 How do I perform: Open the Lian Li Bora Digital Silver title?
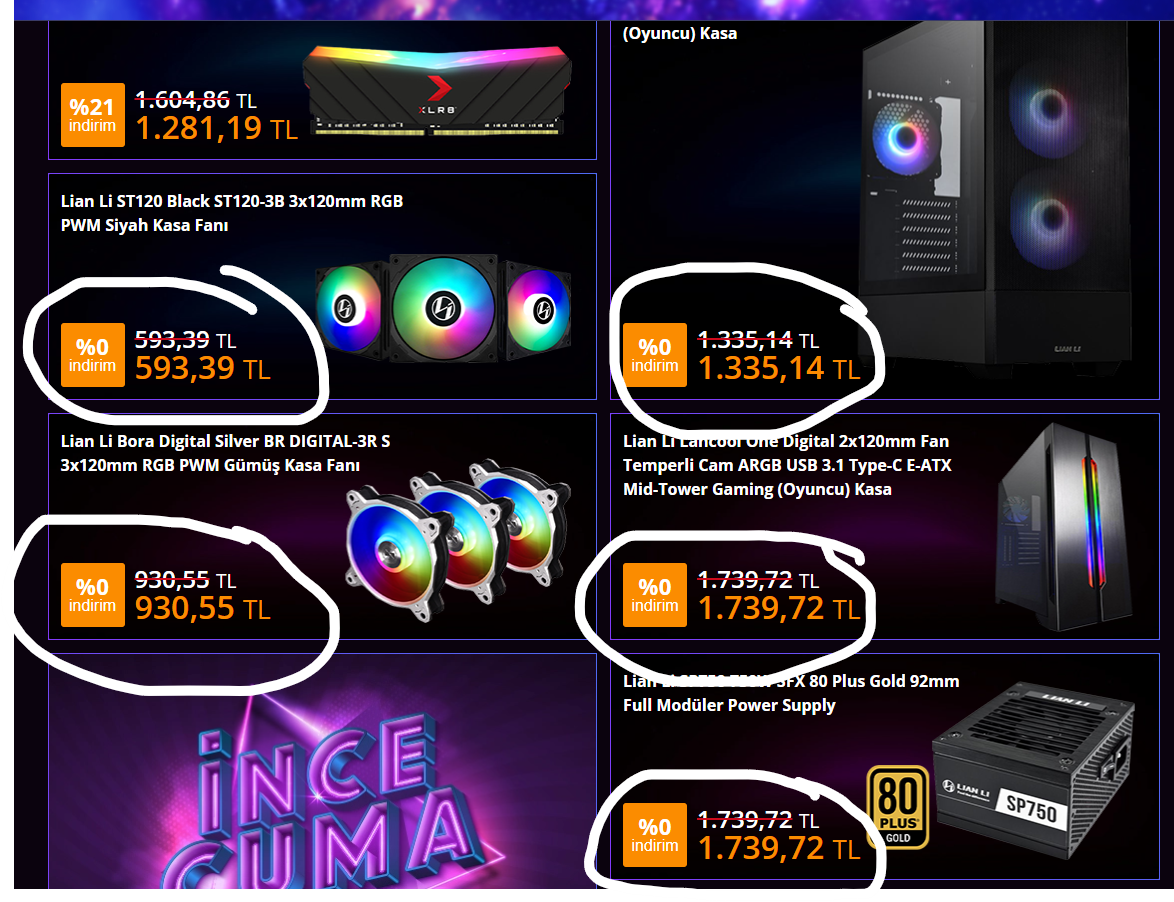(x=225, y=453)
